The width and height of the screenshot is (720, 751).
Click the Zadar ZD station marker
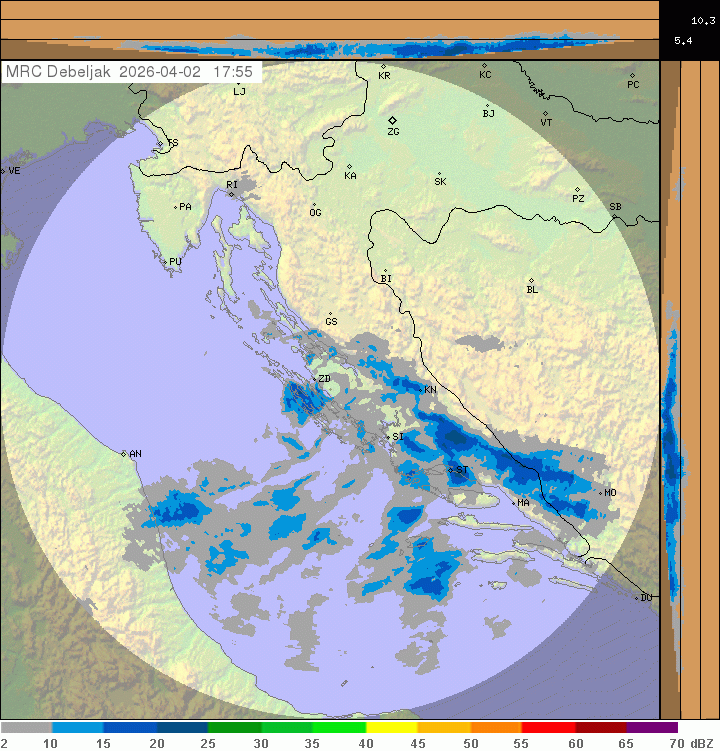(x=313, y=379)
